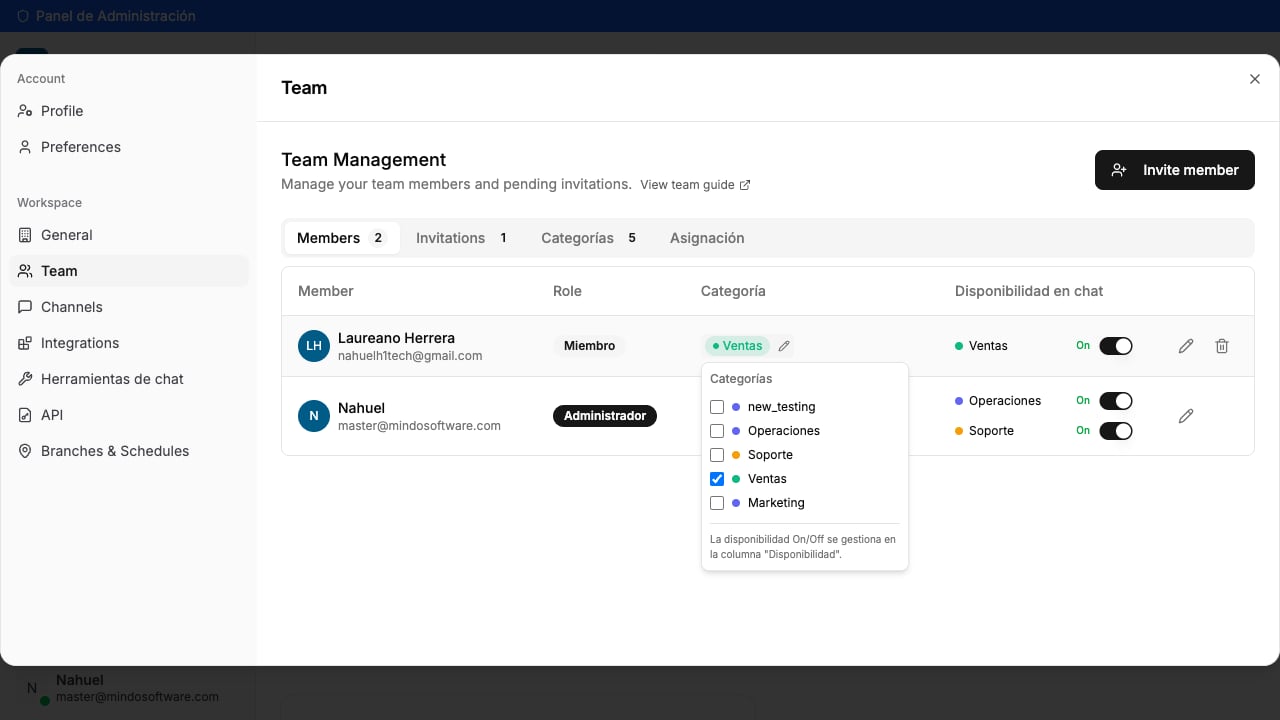This screenshot has width=1280, height=720.
Task: Uncheck the Ventas category checkbox
Action: 717,479
